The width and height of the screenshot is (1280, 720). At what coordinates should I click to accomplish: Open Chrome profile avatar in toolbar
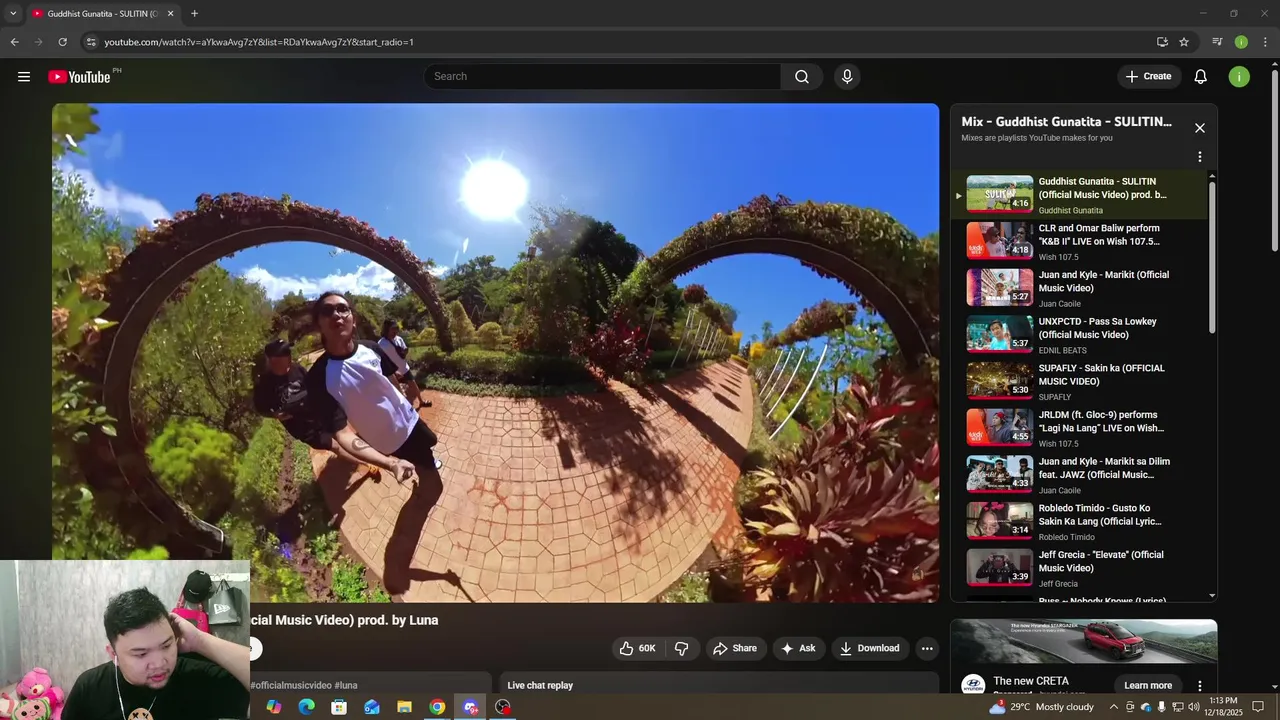click(1241, 42)
